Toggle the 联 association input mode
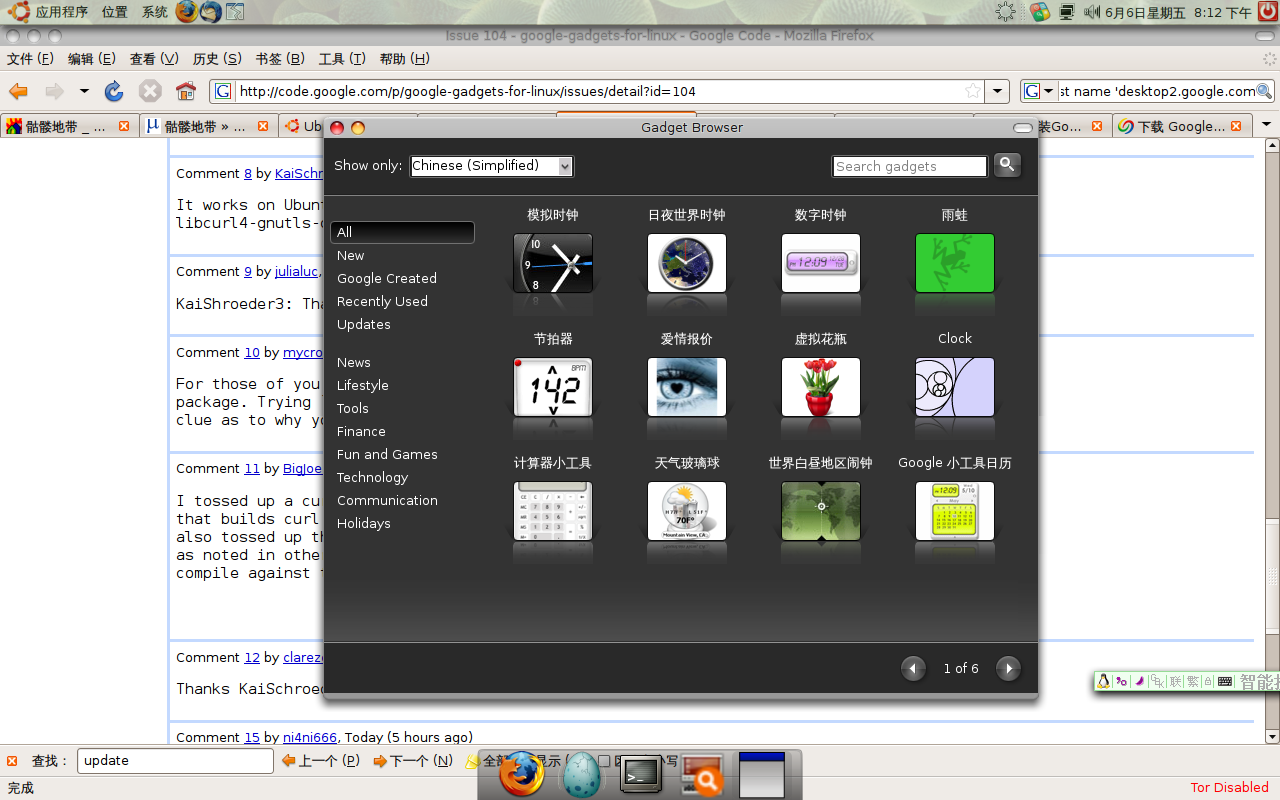This screenshot has height=800, width=1280. 1175,681
